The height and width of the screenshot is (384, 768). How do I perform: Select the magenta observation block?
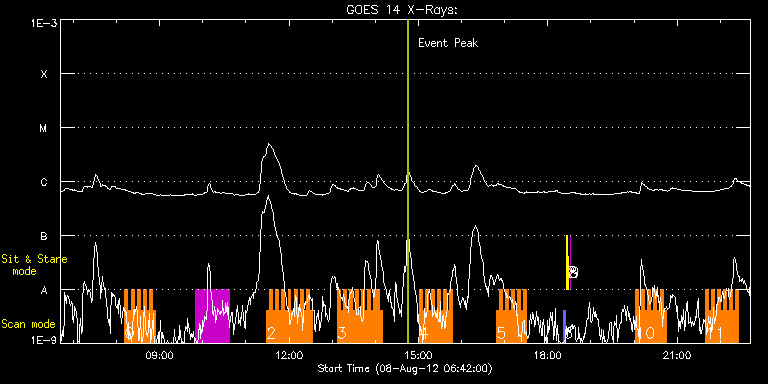(212, 316)
